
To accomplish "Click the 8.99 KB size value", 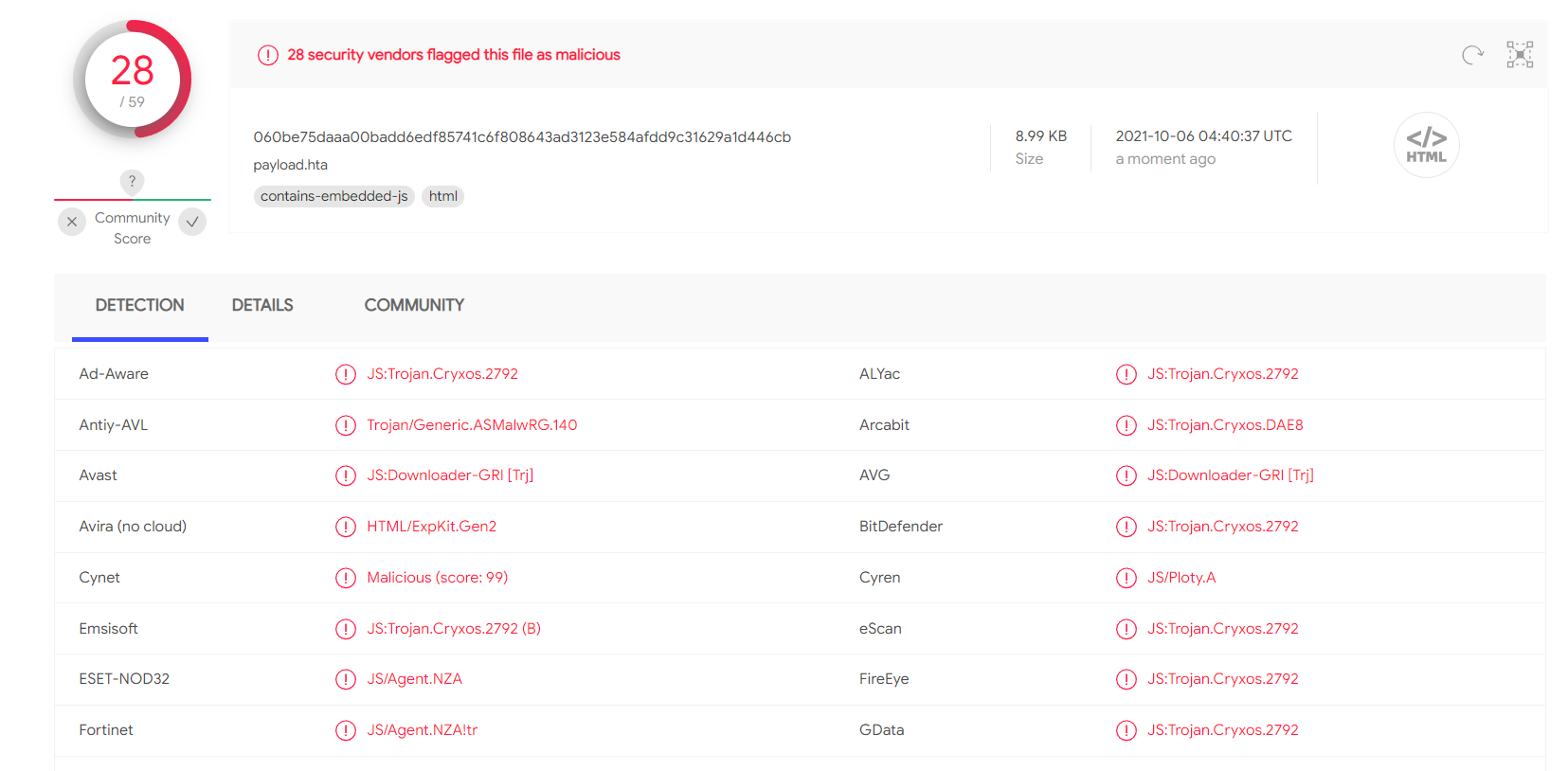I will [1041, 135].
